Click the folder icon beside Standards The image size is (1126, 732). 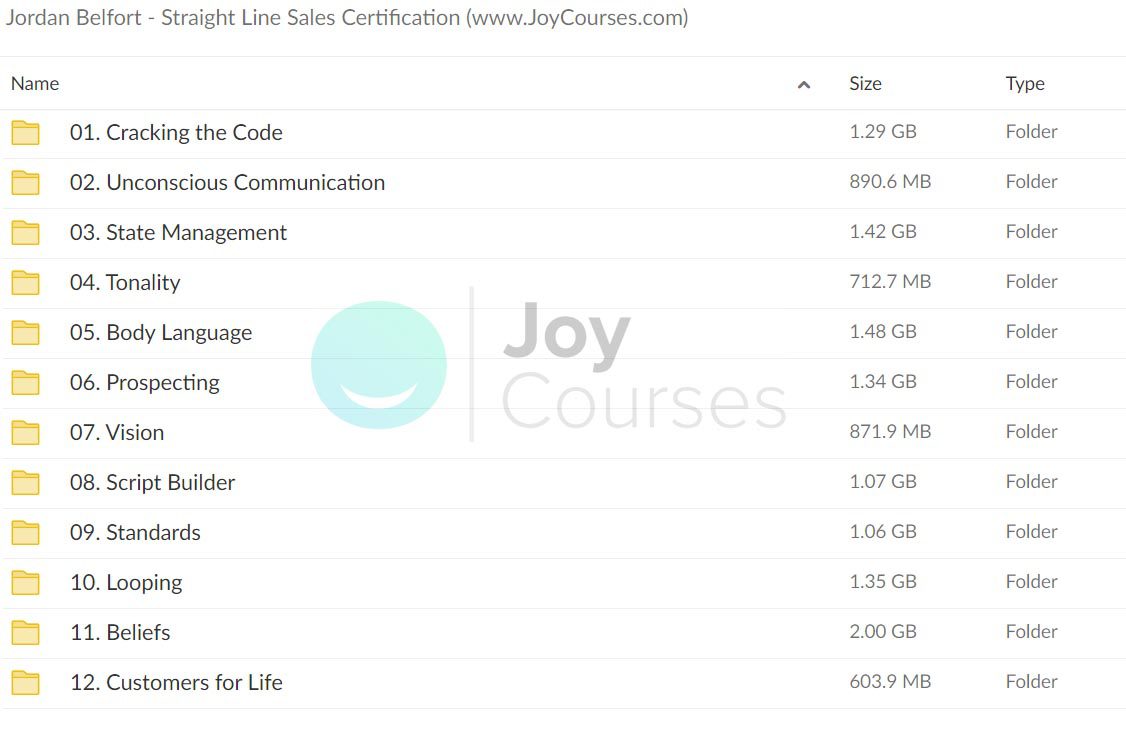click(x=25, y=532)
